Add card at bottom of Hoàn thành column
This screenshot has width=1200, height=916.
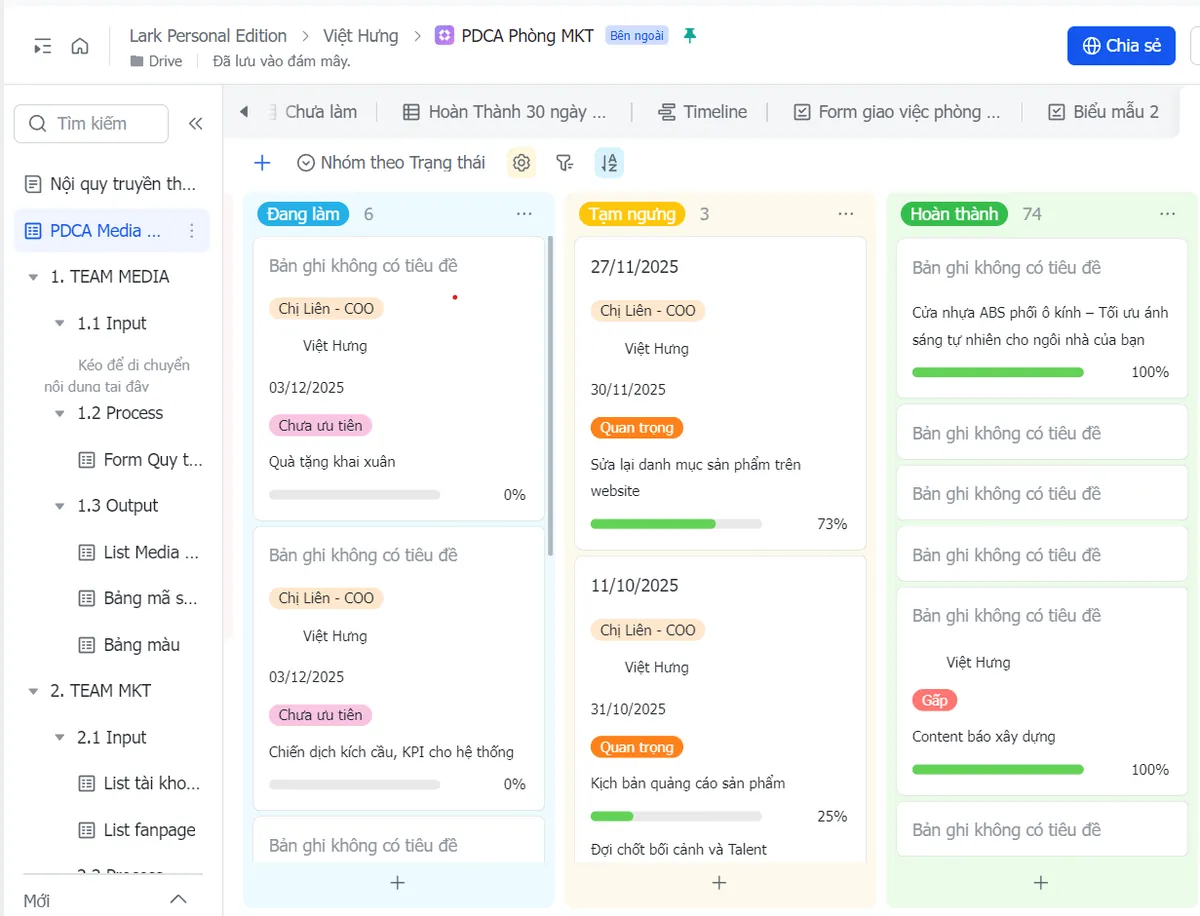(x=1041, y=883)
